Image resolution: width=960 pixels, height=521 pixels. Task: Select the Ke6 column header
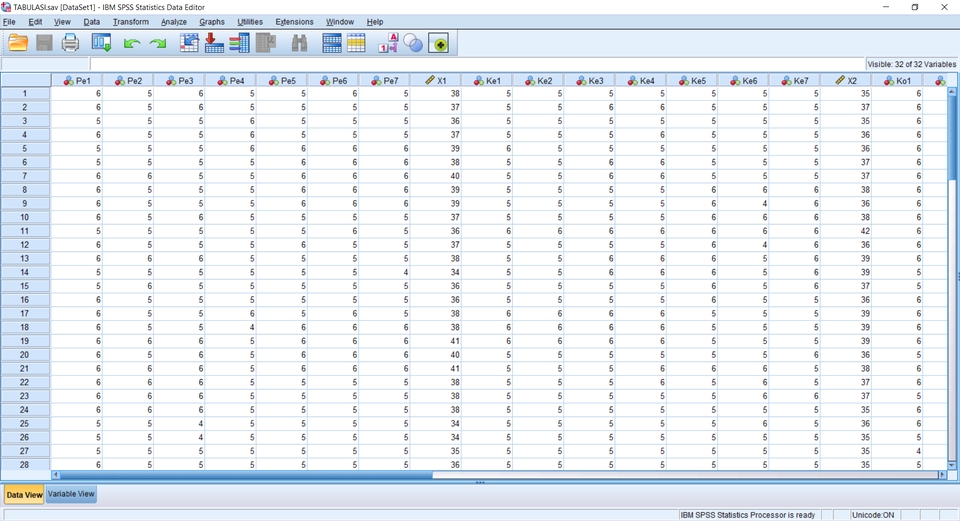(x=744, y=80)
